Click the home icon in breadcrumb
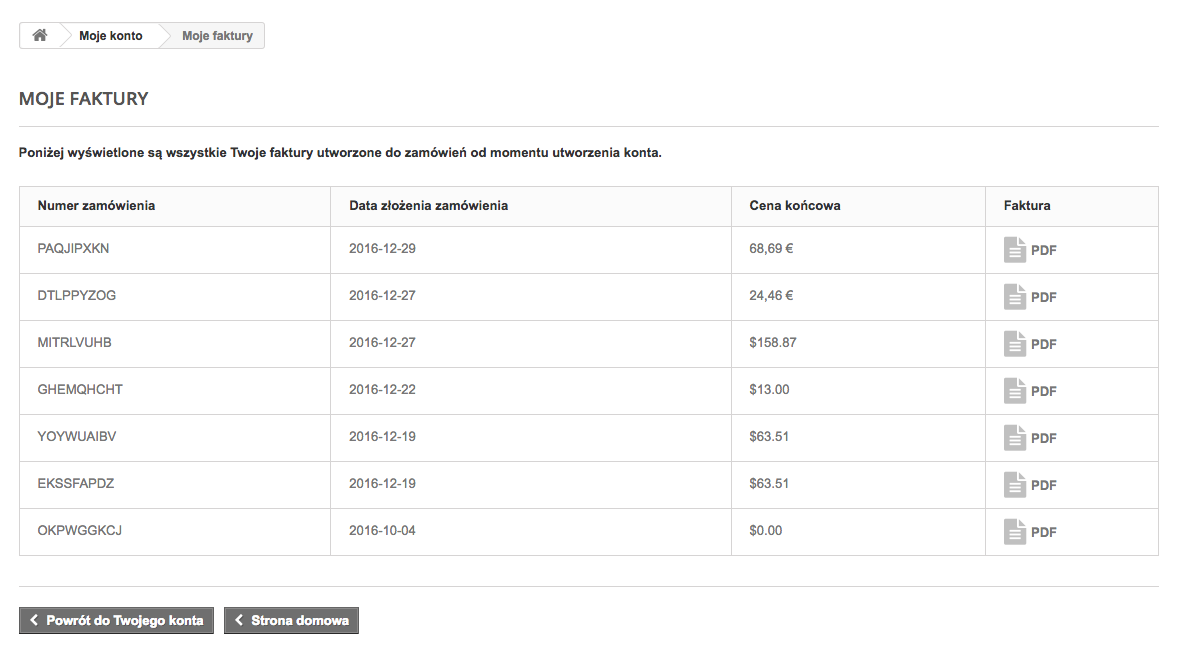 [x=40, y=36]
